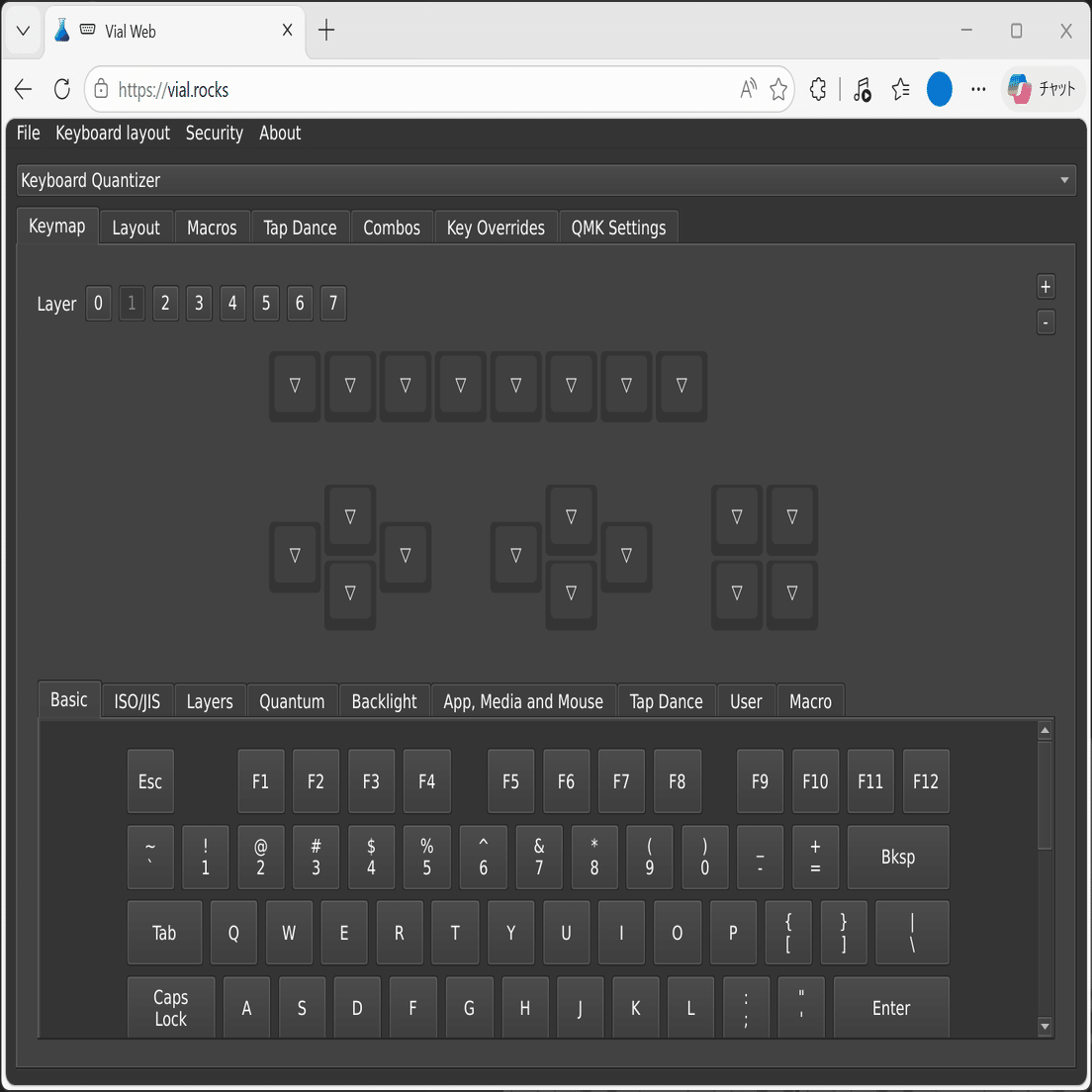Screen dimensions: 1092x1092
Task: Pick the tilde/backtick keycode
Action: point(150,858)
